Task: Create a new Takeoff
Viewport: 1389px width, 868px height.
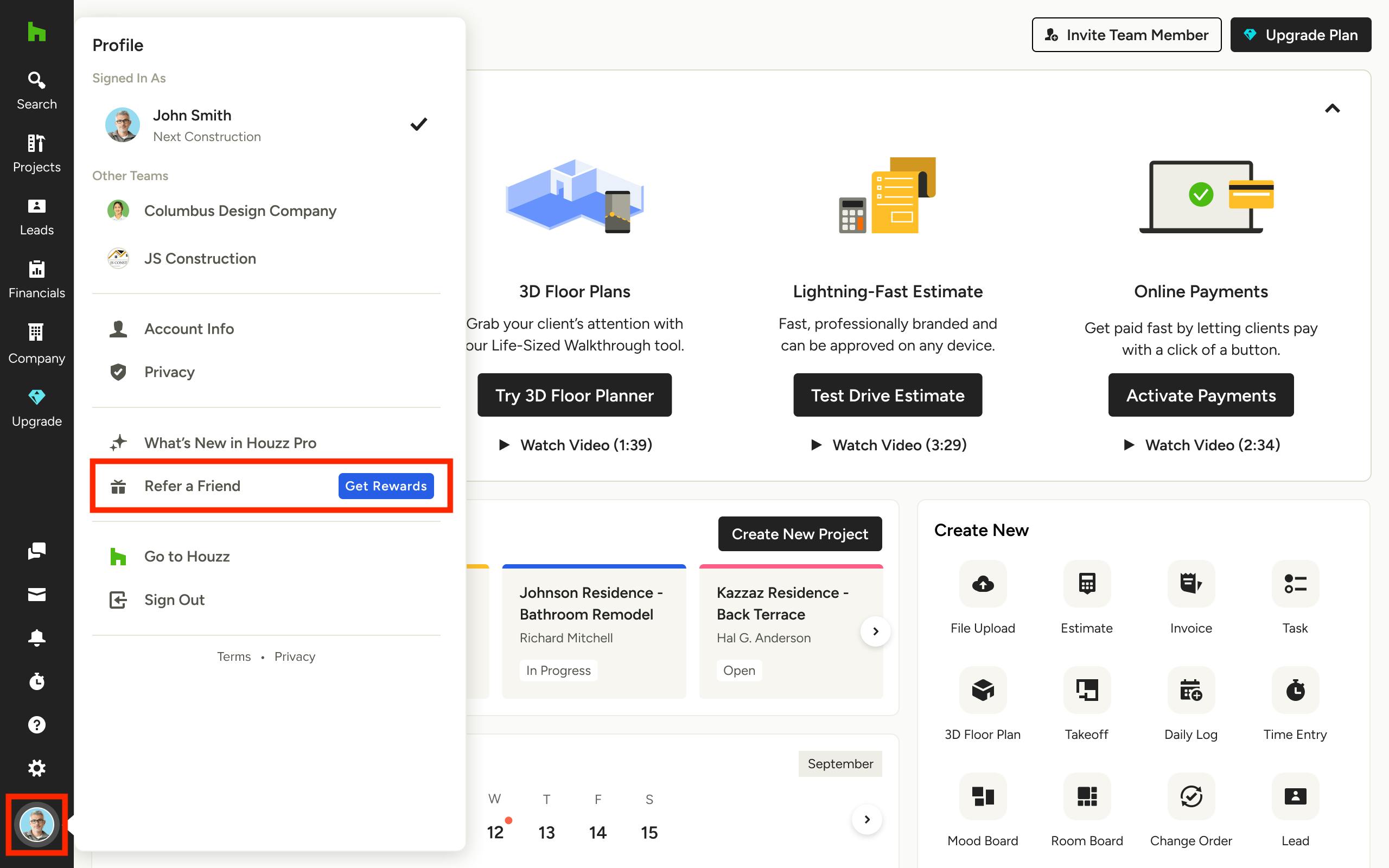Action: pyautogui.click(x=1087, y=704)
